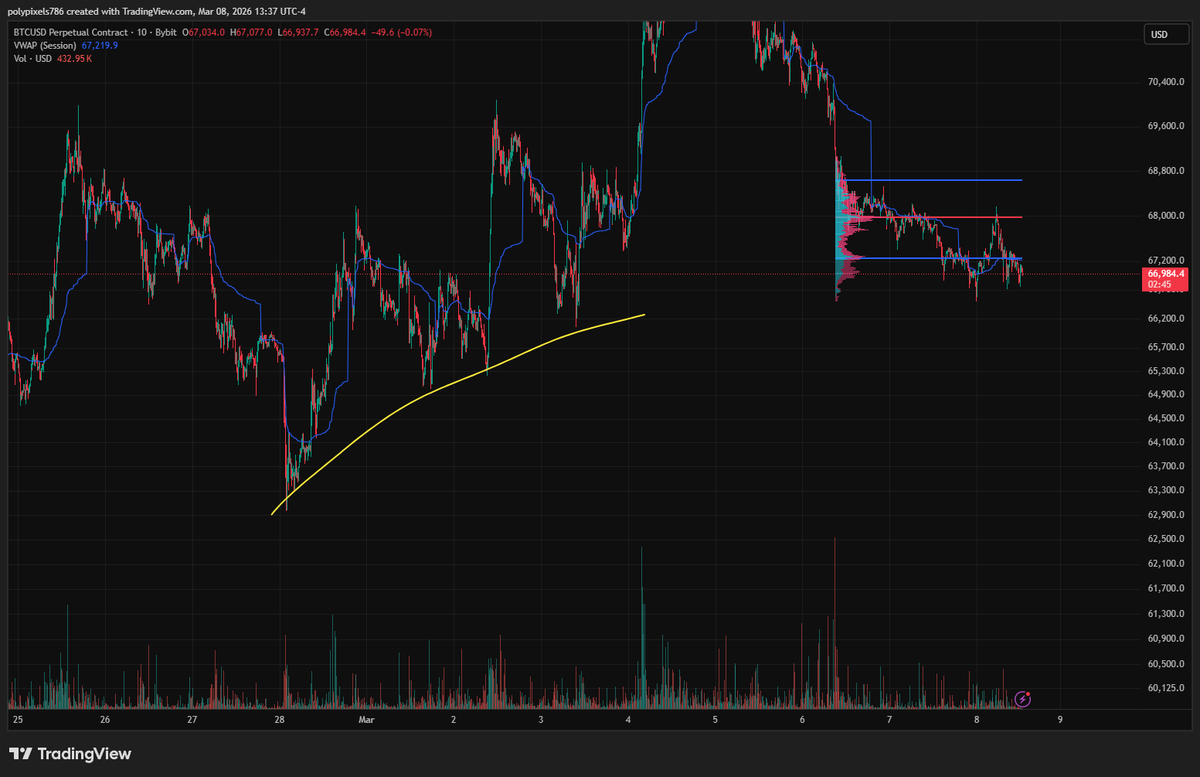Click the 62,500.0 price axis label
Viewport: 1200px width, 777px height.
pos(1166,539)
